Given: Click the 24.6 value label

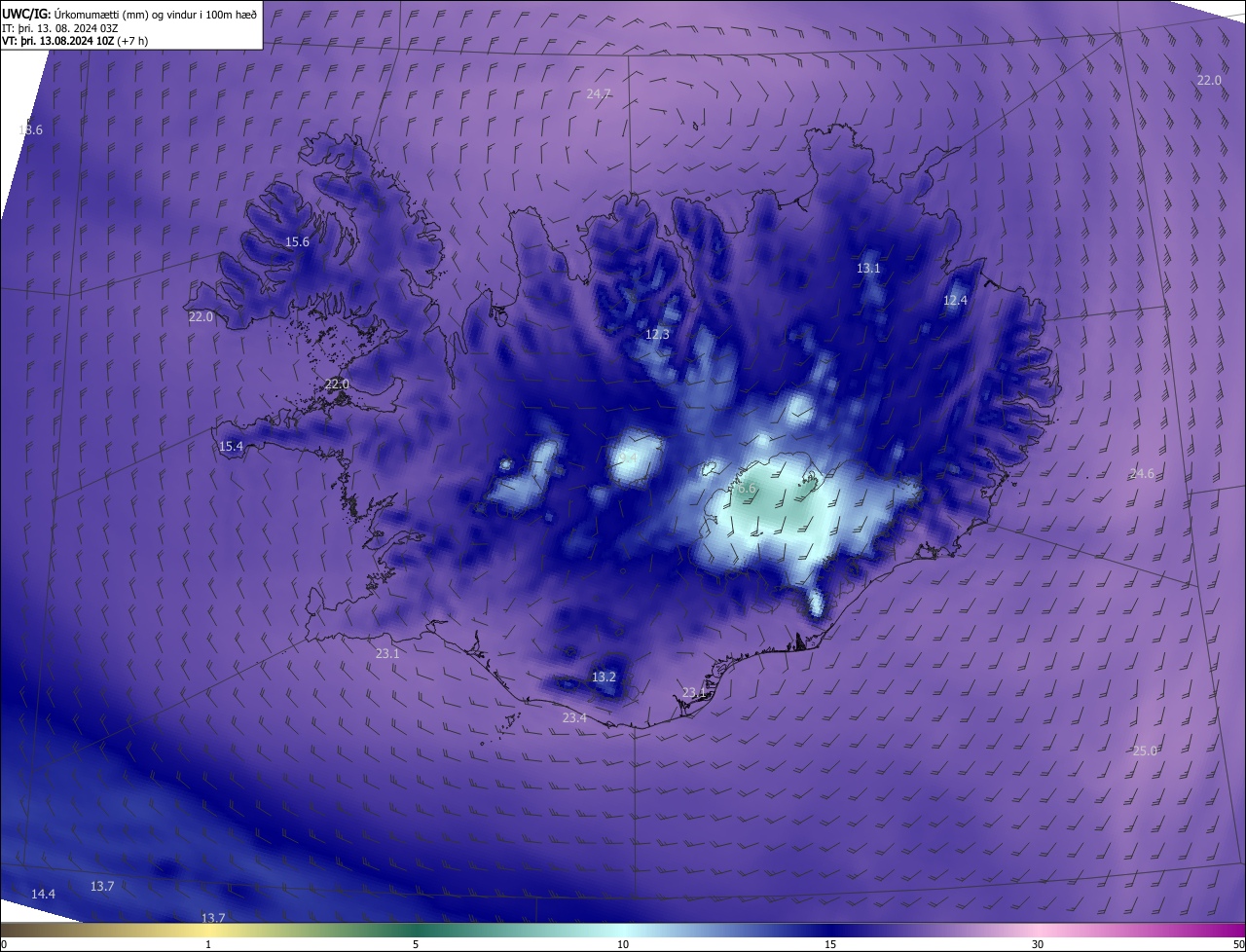Looking at the screenshot, I should point(1142,474).
